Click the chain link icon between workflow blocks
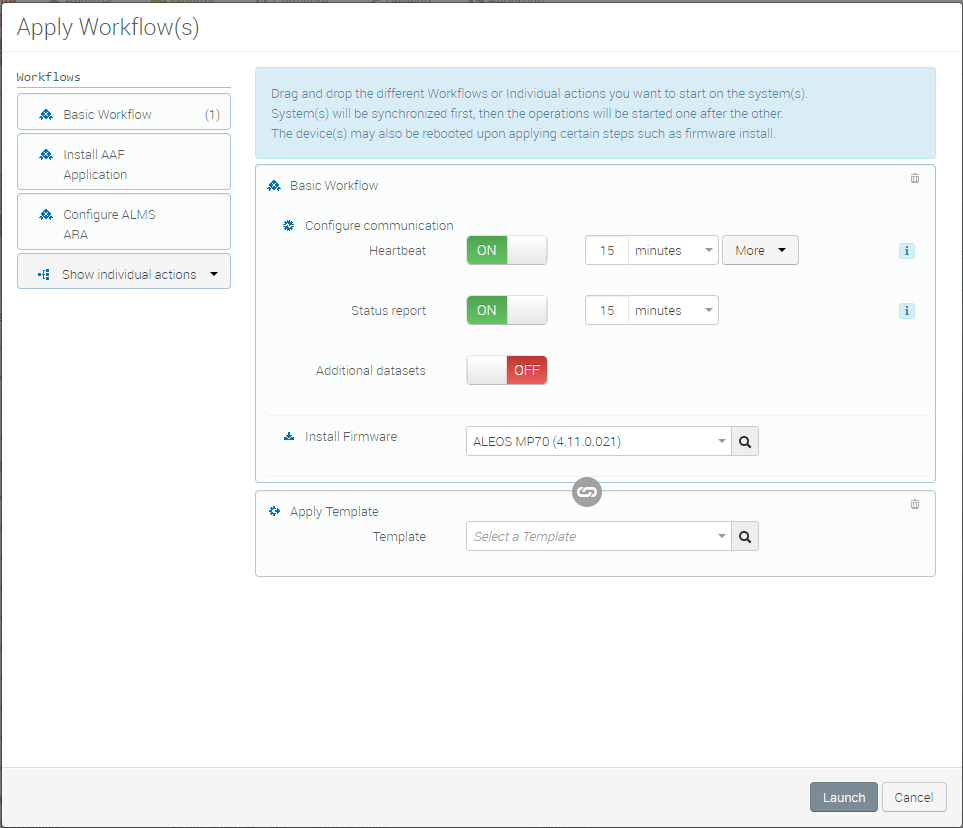This screenshot has width=963, height=828. tap(587, 492)
